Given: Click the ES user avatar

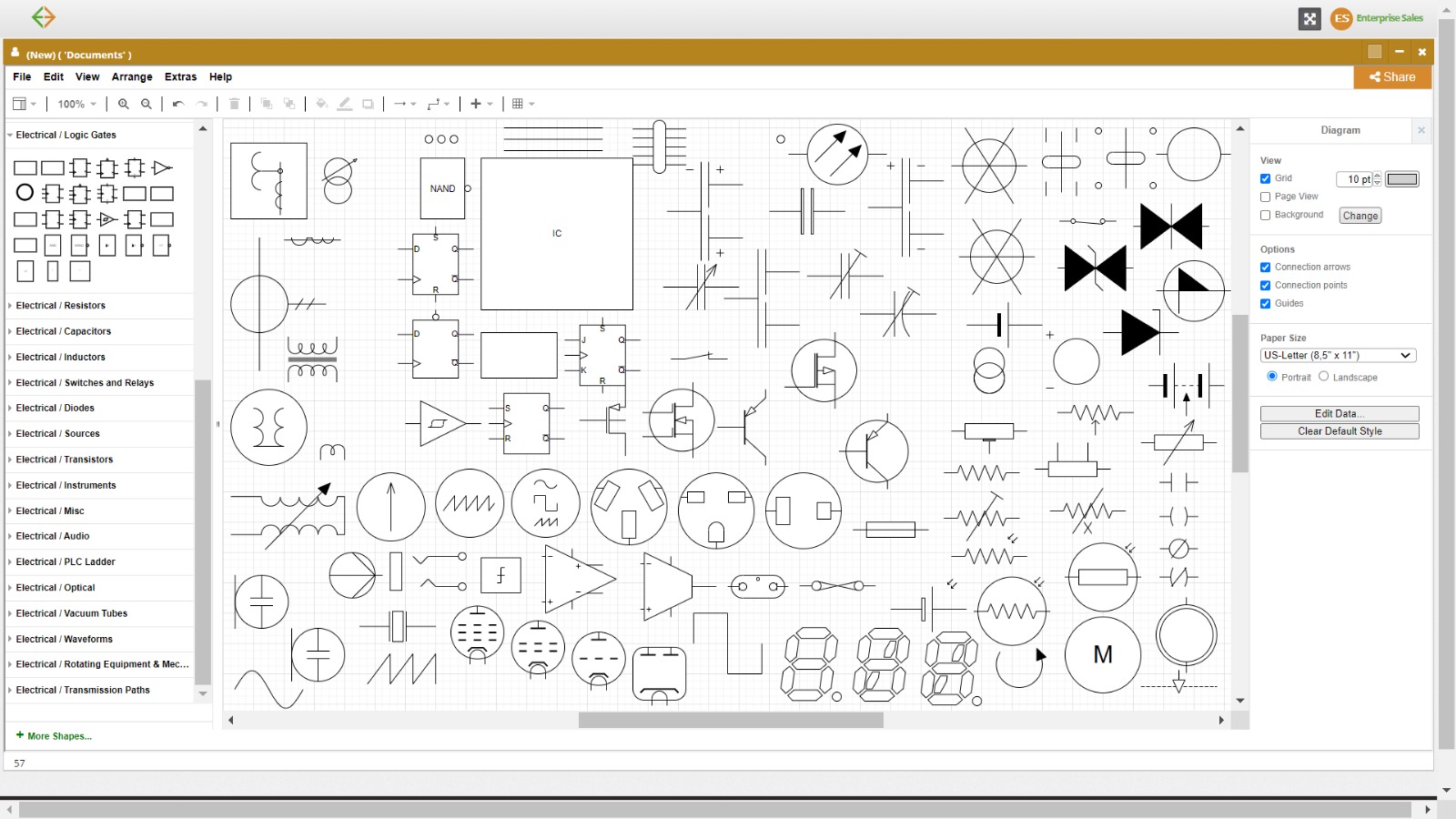Looking at the screenshot, I should click(x=1341, y=18).
